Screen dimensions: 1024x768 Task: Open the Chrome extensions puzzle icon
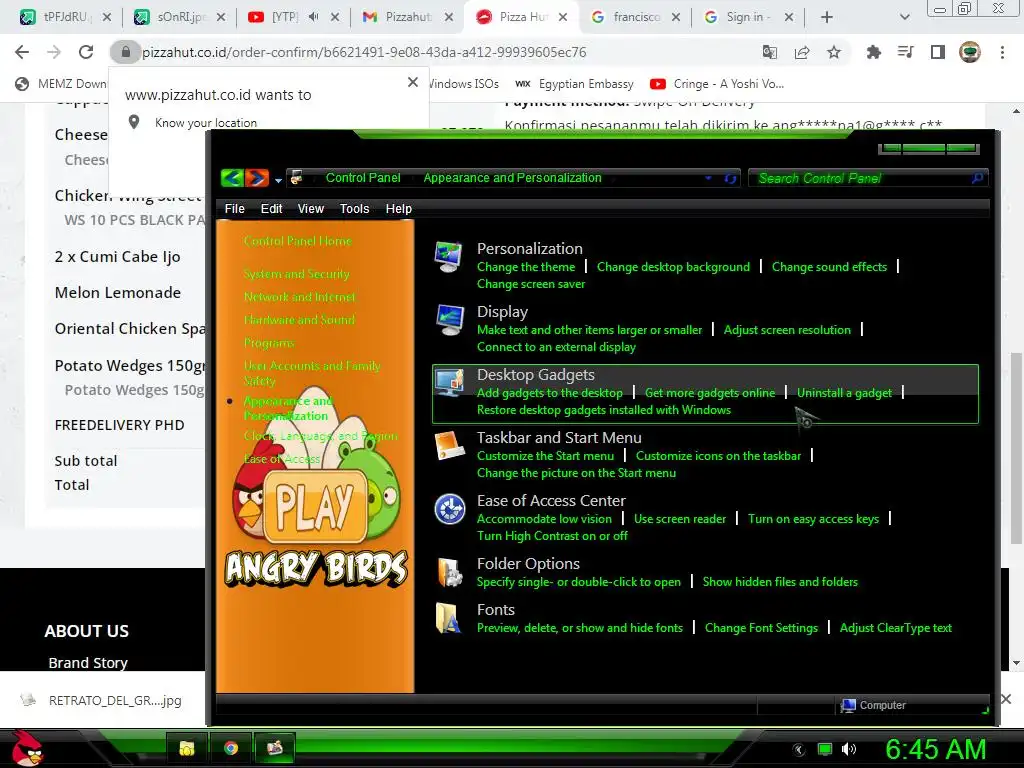873,52
